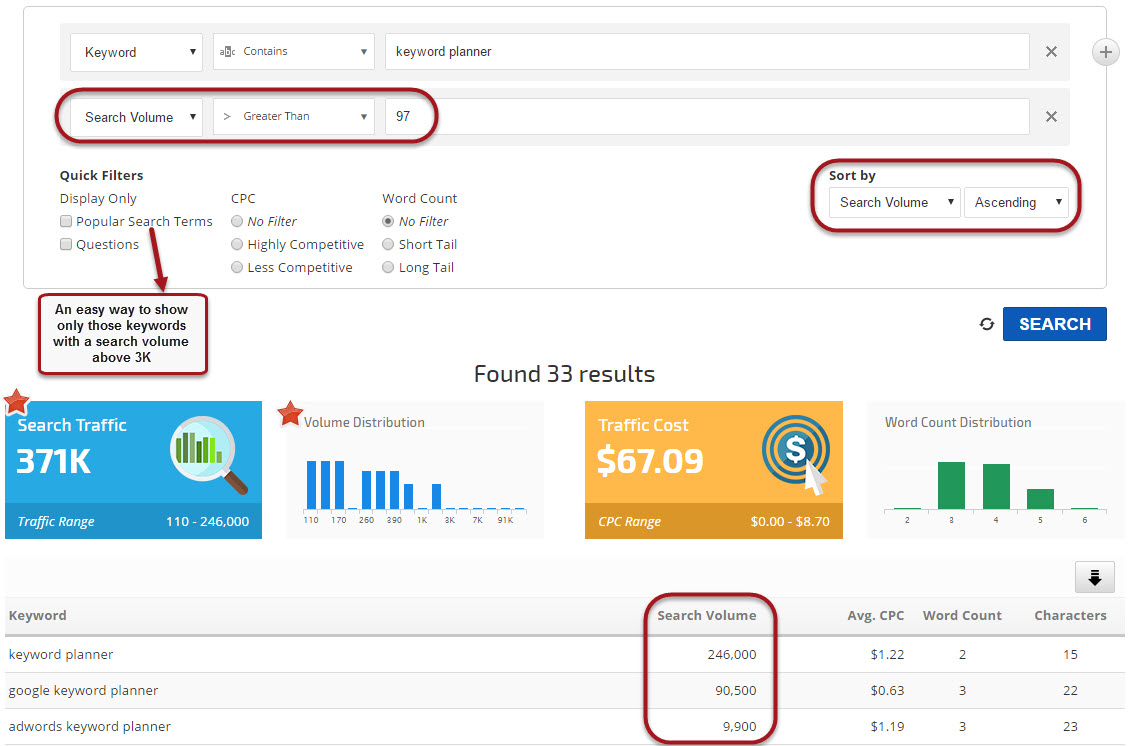The image size is (1133, 746).
Task: Choose the Long Tail word count option
Action: click(388, 268)
